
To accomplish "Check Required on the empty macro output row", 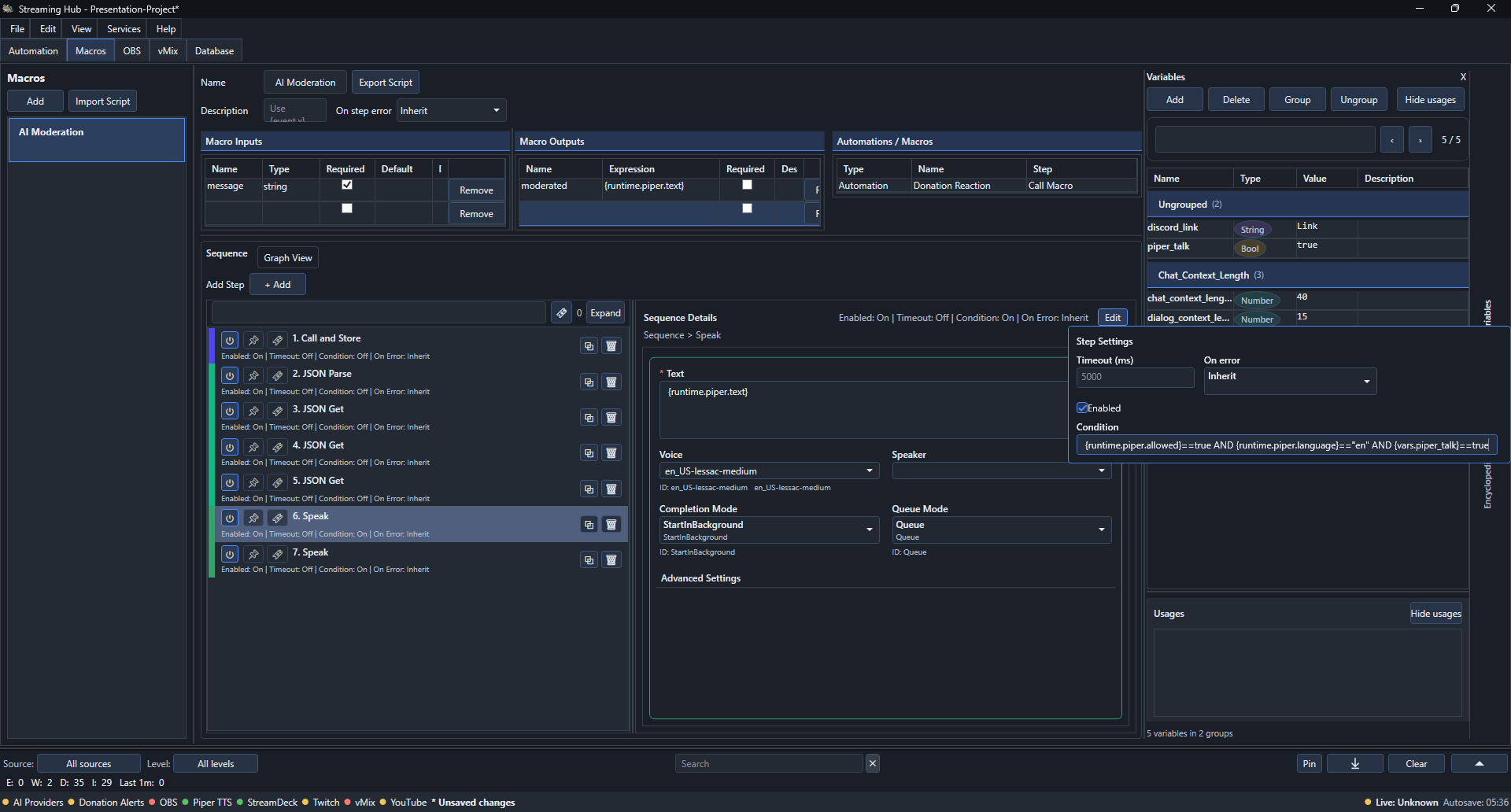I will [x=748, y=209].
